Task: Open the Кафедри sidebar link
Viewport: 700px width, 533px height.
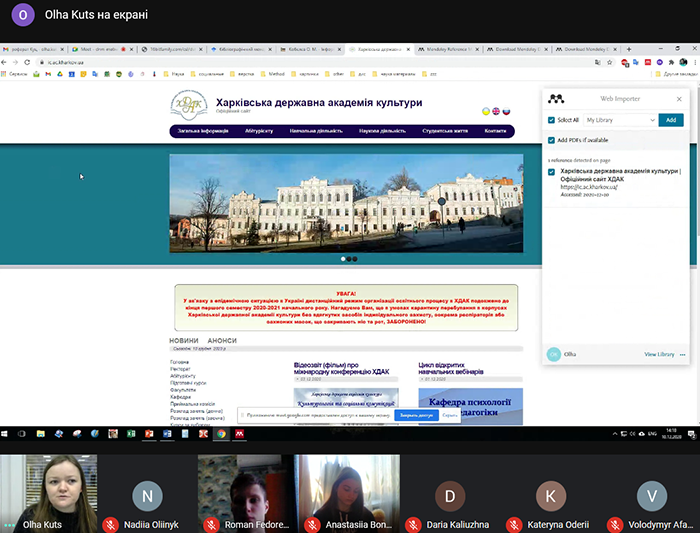Action: tap(181, 397)
